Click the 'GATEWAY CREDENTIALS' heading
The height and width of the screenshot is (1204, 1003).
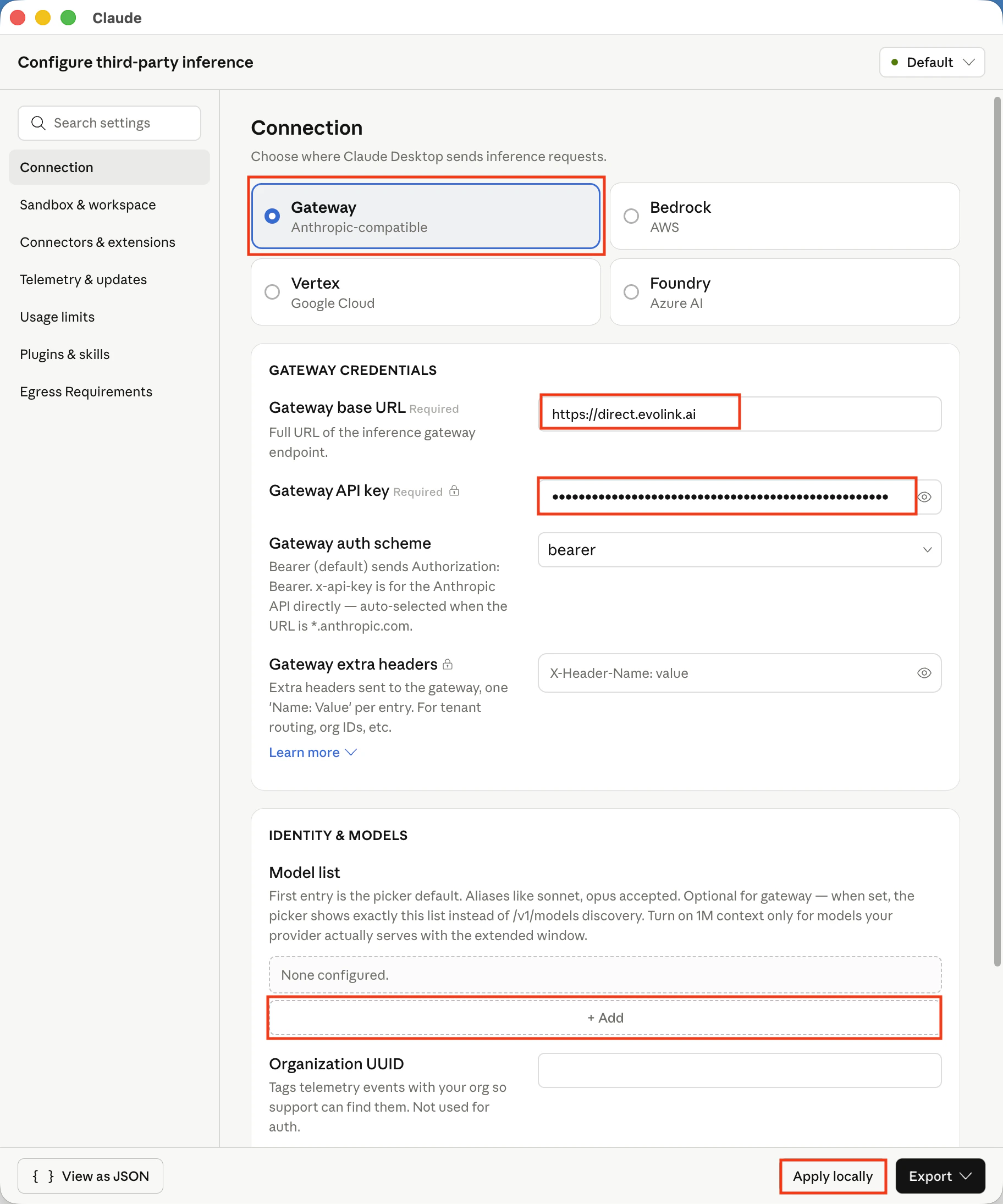point(352,371)
